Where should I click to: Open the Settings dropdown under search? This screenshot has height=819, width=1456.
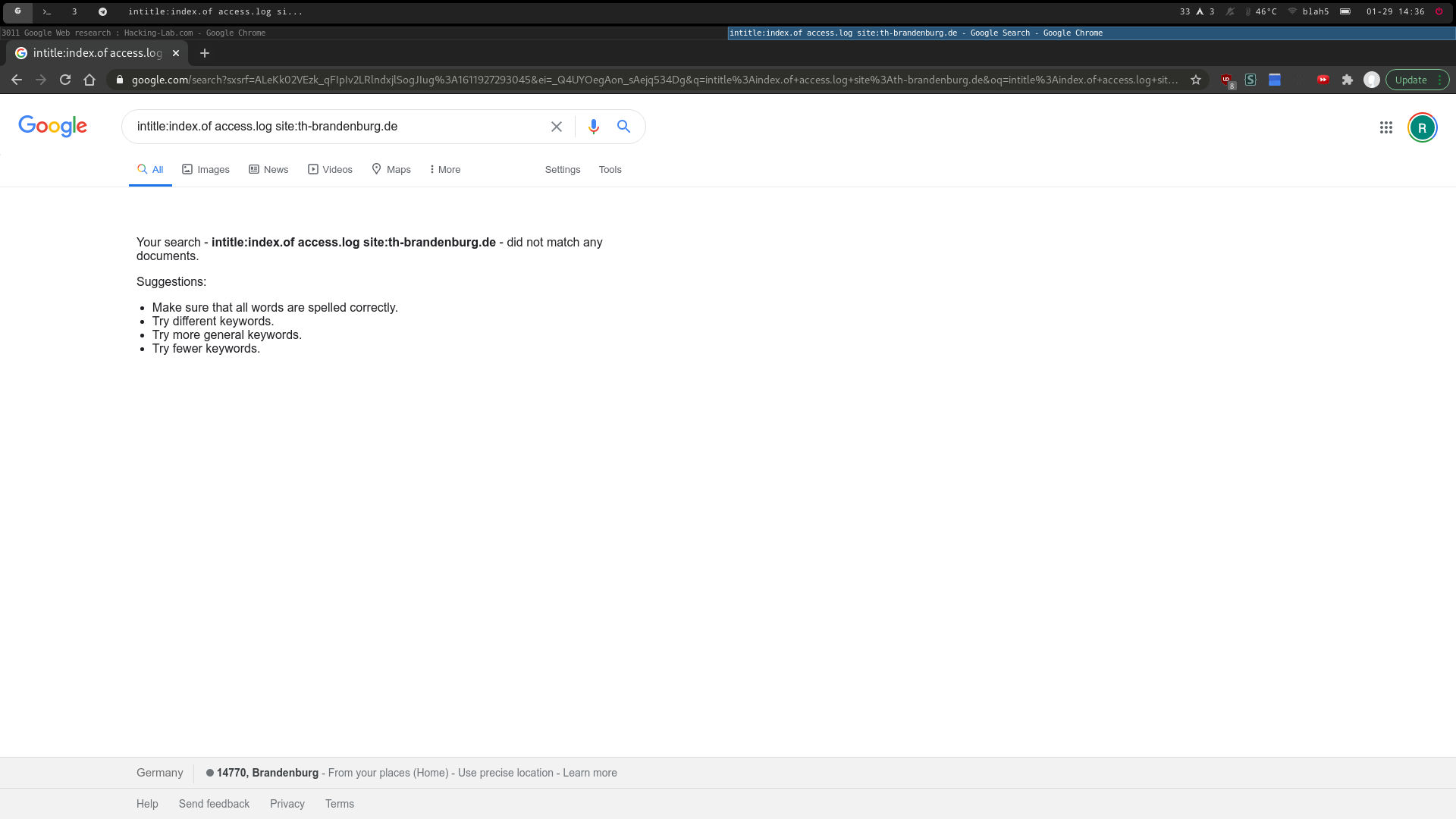tap(562, 169)
